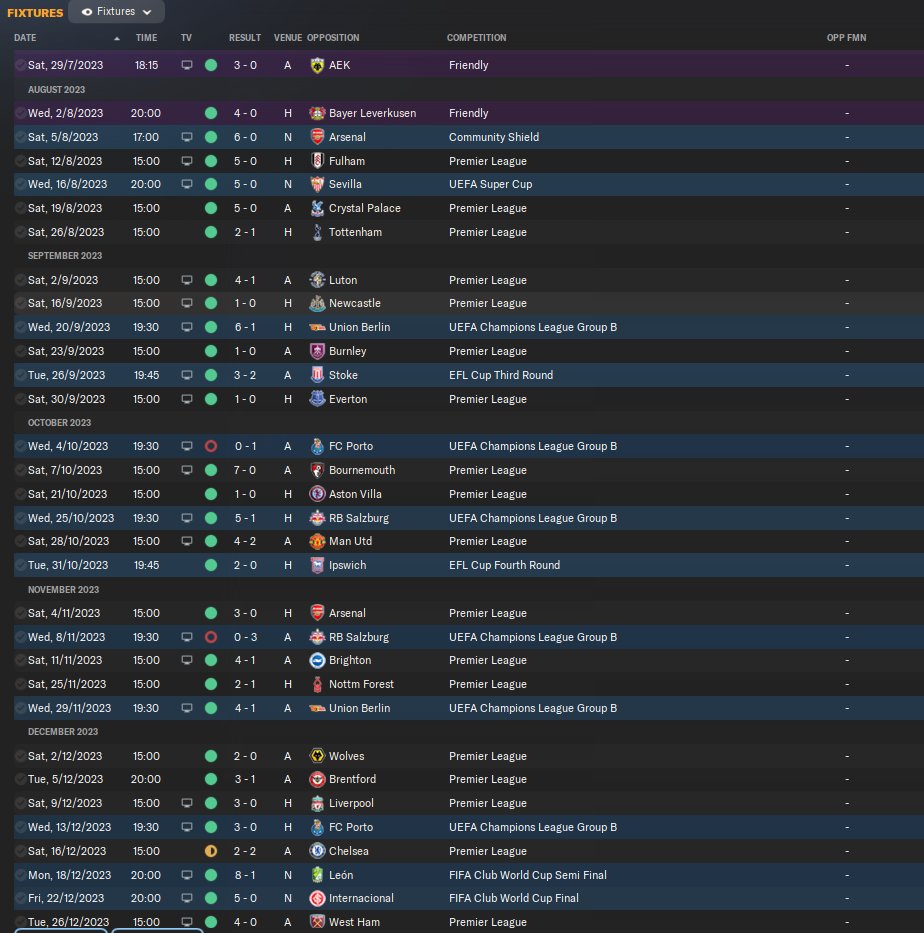Click the Bayer Leverkusen club badge
924x933 pixels.
pyautogui.click(x=317, y=113)
